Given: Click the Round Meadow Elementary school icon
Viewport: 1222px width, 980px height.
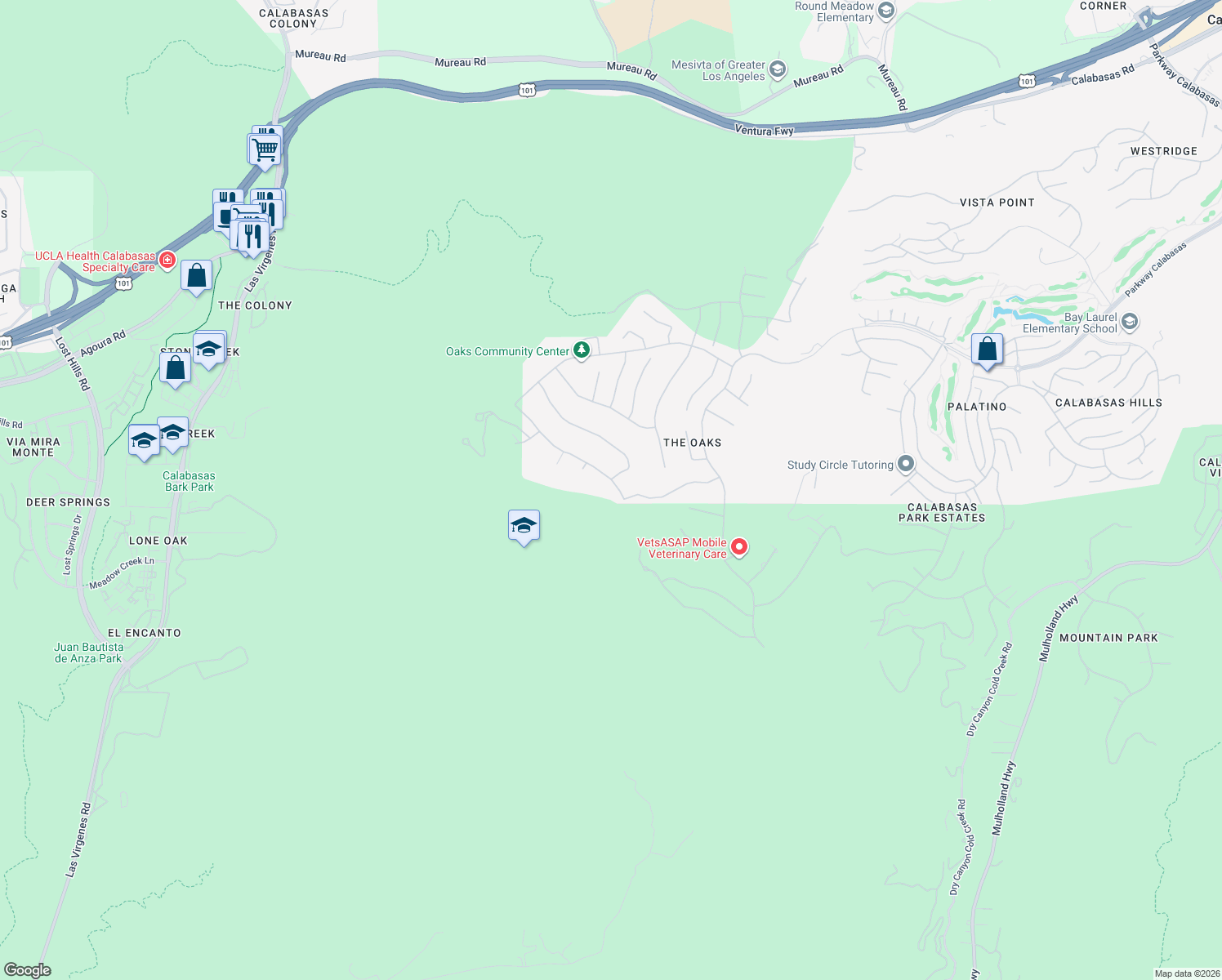Looking at the screenshot, I should tap(885, 10).
